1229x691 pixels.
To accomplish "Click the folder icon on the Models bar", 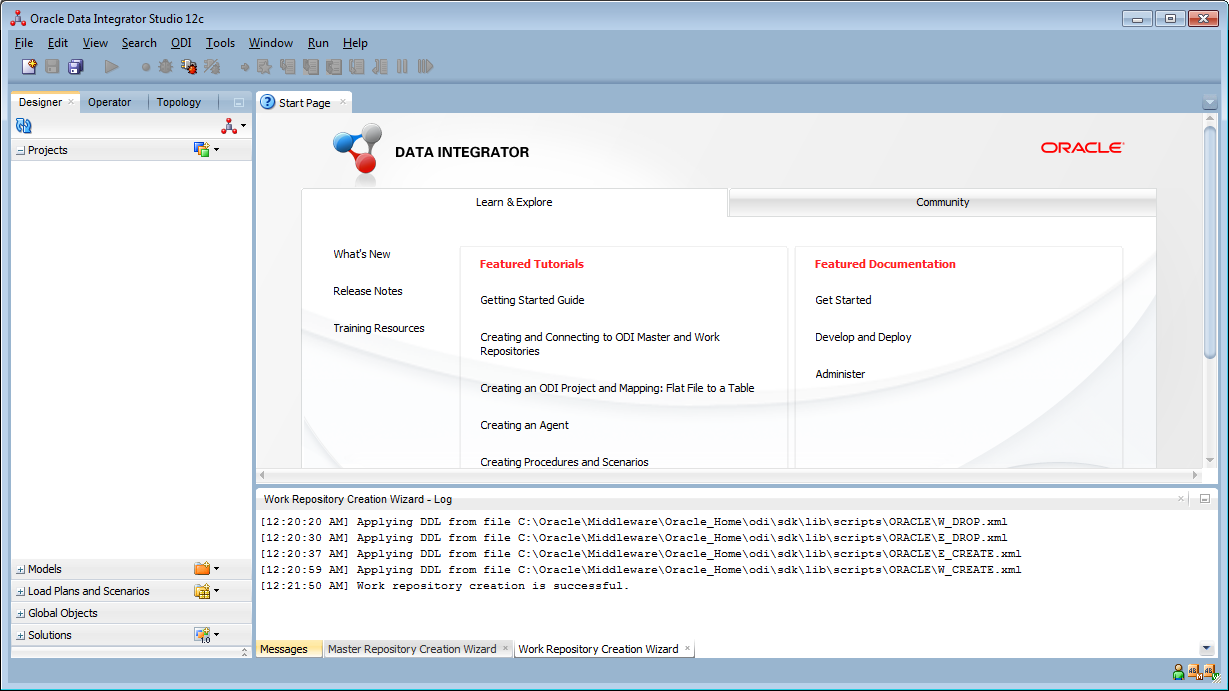I will [x=203, y=568].
